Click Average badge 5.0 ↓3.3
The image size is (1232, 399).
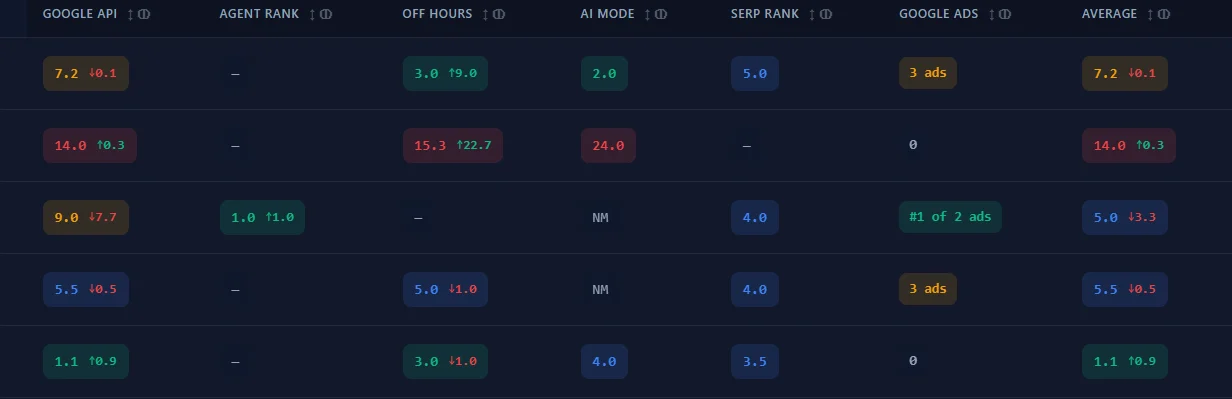click(1125, 217)
